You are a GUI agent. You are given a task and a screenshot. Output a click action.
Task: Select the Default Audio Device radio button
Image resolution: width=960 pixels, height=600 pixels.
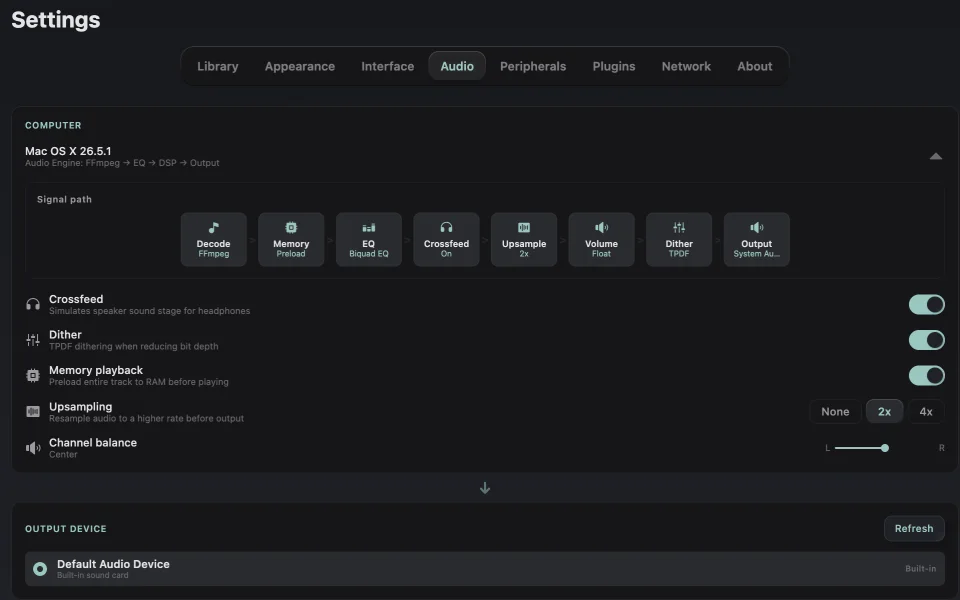pos(40,569)
